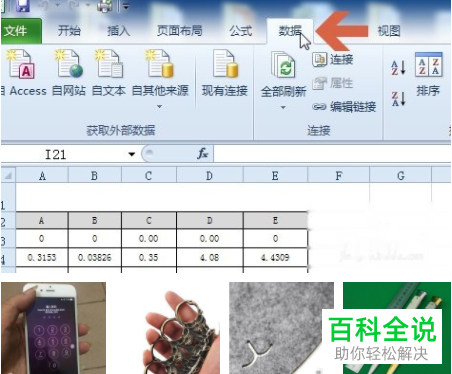Click the fx insert function icon

point(202,154)
